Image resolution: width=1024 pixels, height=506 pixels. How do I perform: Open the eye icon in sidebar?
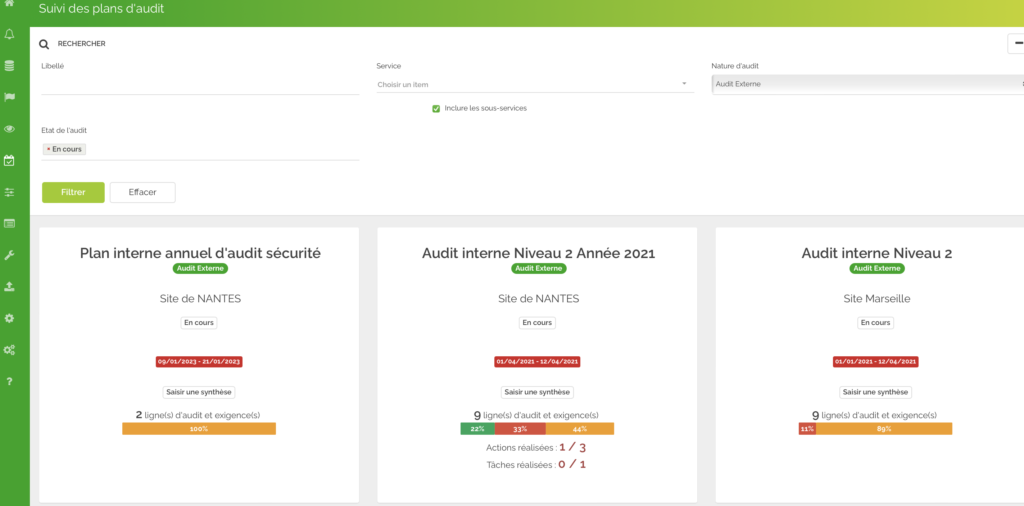(10, 129)
